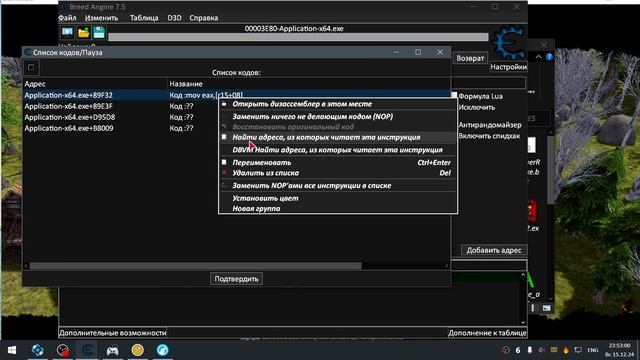This screenshot has height=360, width=640.
Task: Choose Заменить NOP'ами все инструкции в списке
Action: (338, 186)
